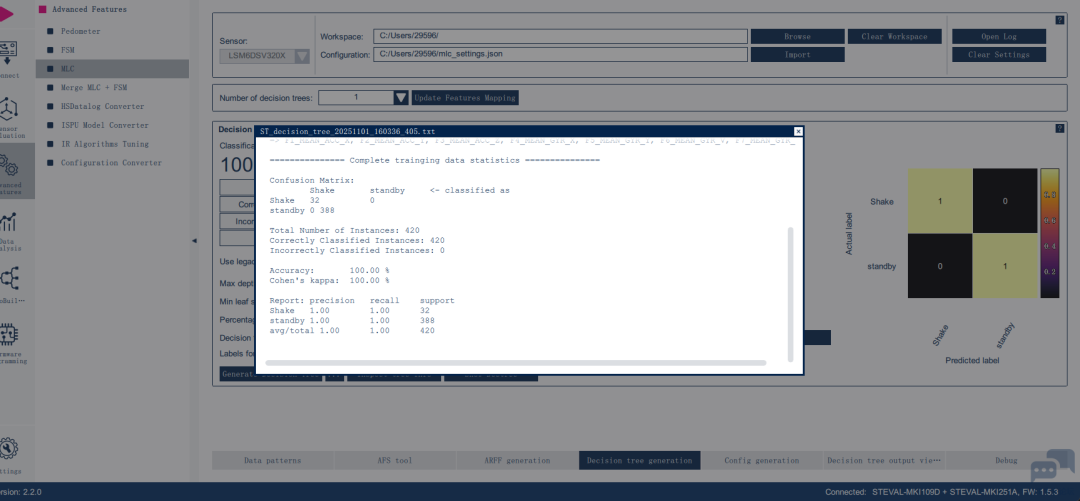The image size is (1080, 501).
Task: Click the help icon in the Decision tree panel
Action: click(1060, 128)
